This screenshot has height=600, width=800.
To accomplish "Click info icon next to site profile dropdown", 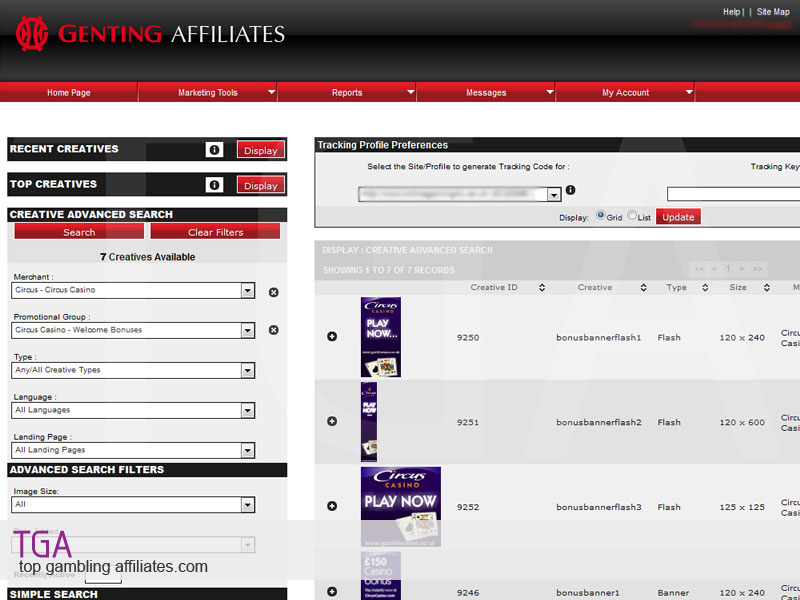I will click(x=570, y=190).
